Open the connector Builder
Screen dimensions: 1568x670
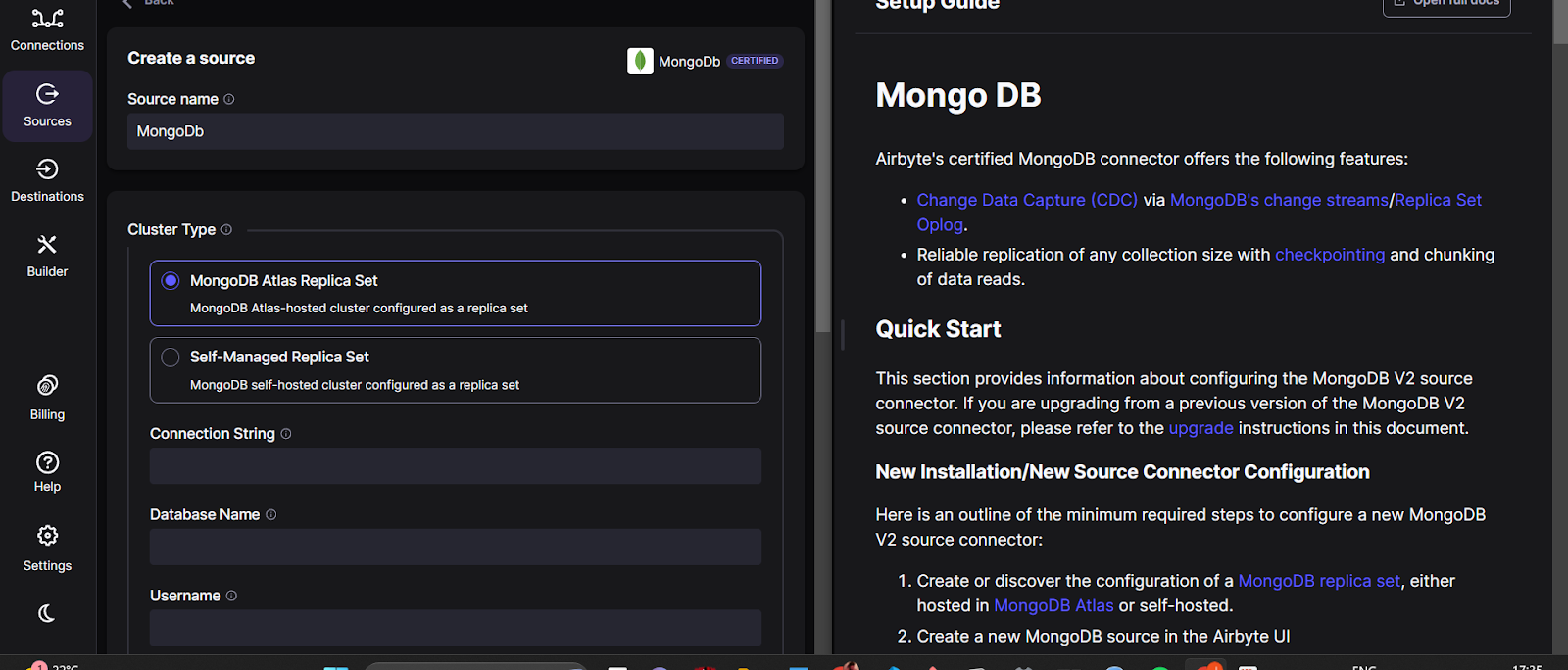[47, 256]
